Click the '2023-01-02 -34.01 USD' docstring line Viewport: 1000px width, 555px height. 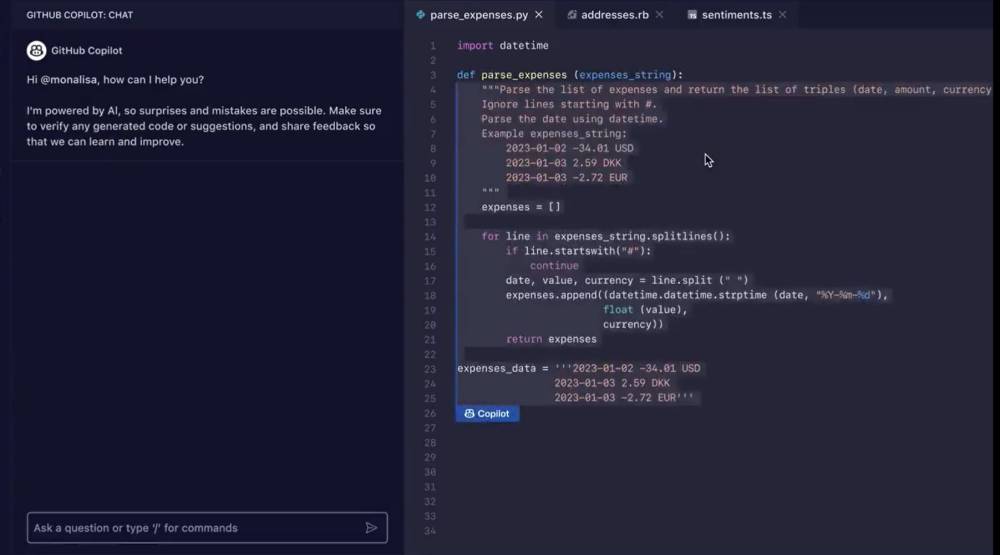[x=570, y=149]
